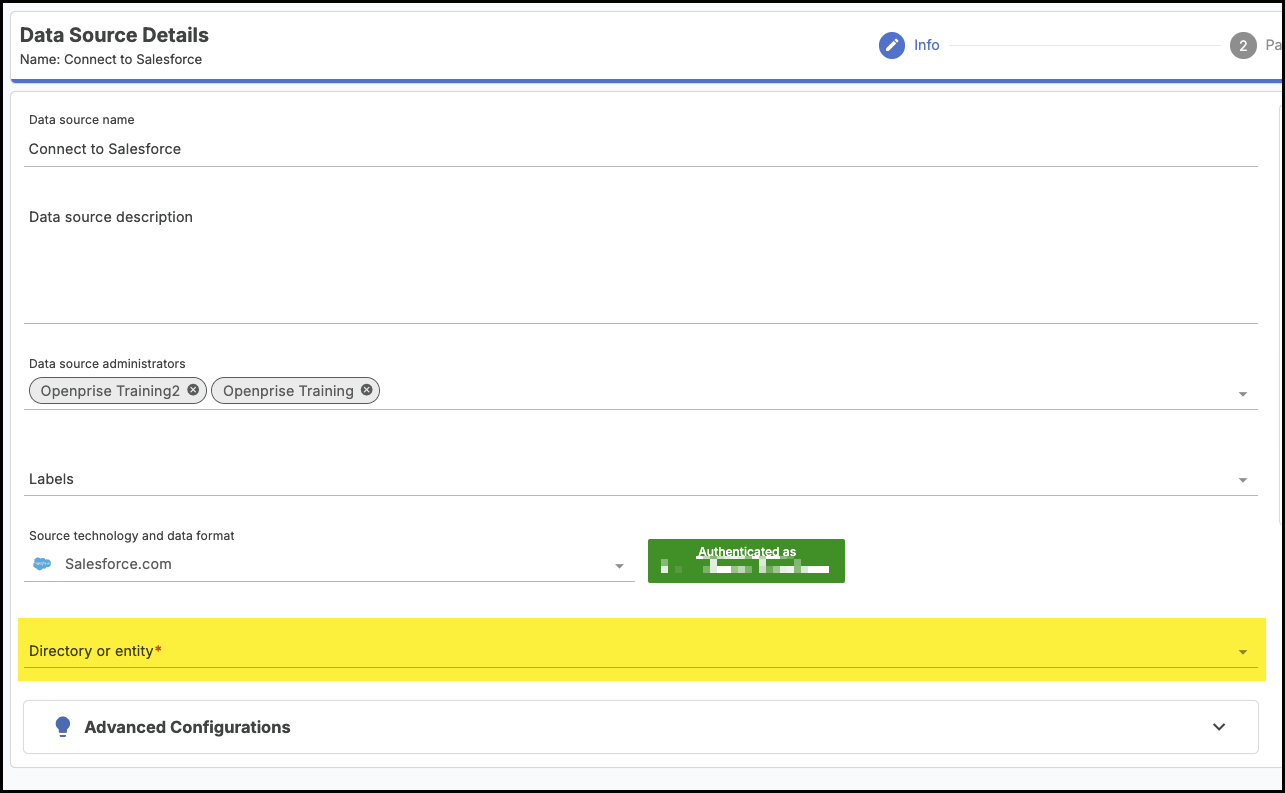Click the Name: Connect to Salesforce subtitle

pyautogui.click(x=111, y=59)
